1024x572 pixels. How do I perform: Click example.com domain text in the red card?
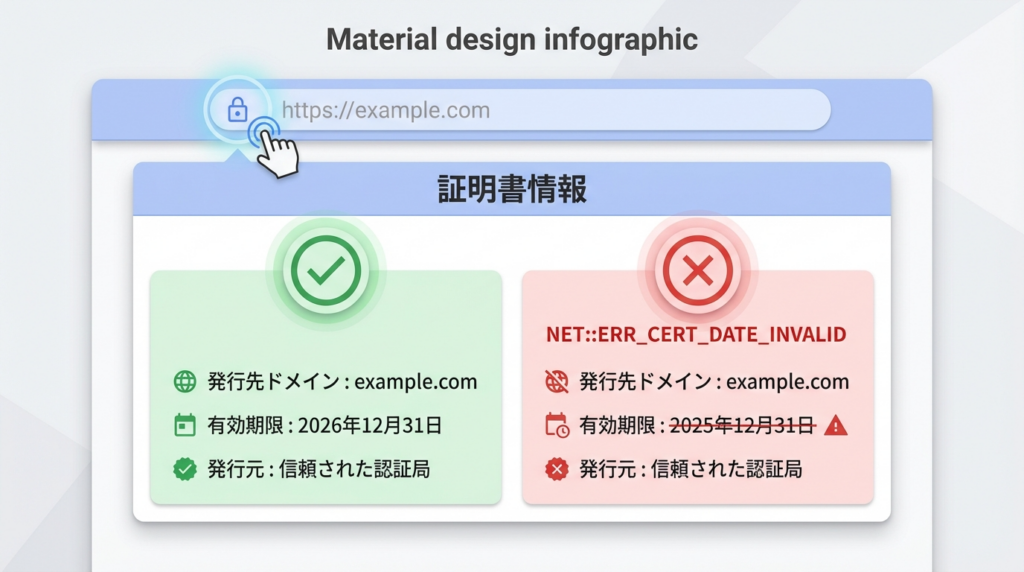[787, 381]
